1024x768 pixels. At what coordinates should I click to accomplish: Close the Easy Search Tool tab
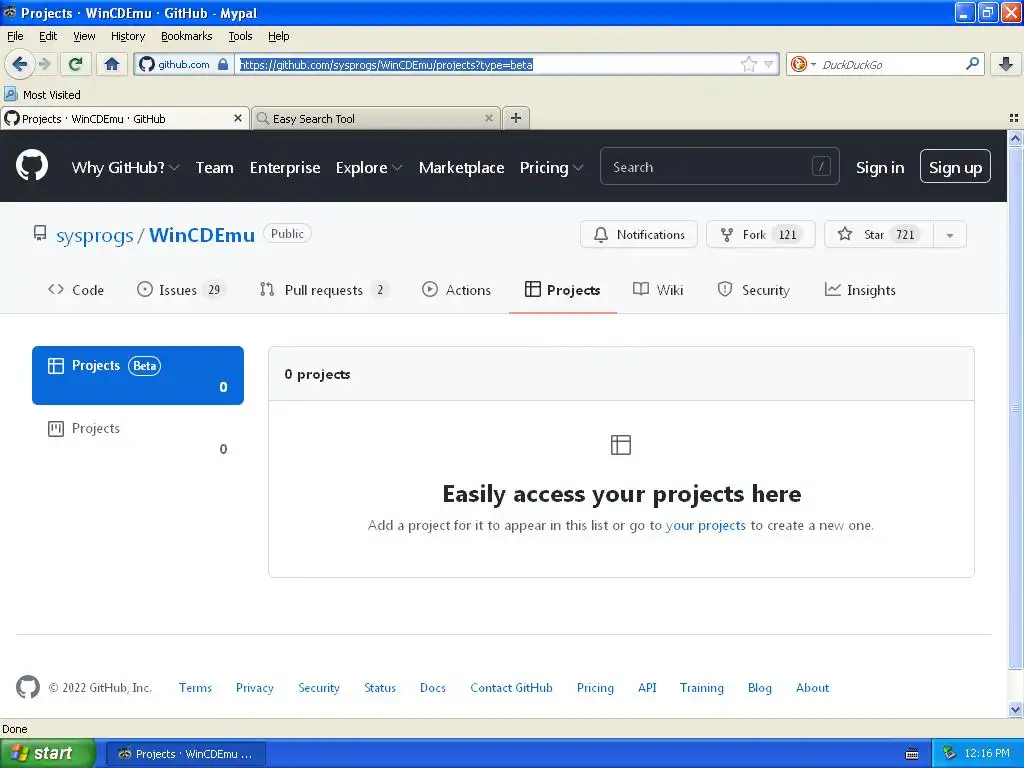(x=488, y=118)
